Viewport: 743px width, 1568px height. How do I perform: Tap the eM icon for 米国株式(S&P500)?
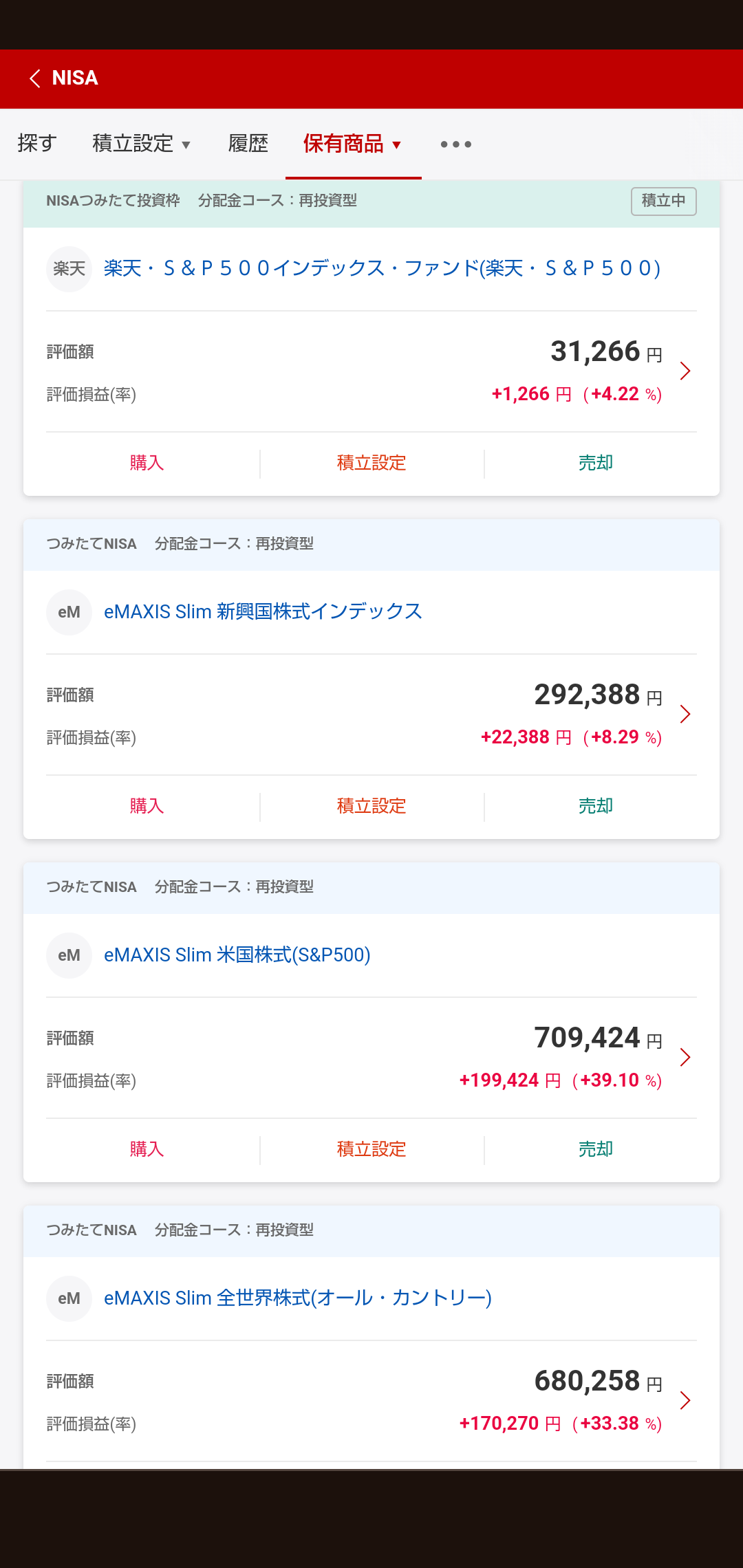[x=69, y=955]
